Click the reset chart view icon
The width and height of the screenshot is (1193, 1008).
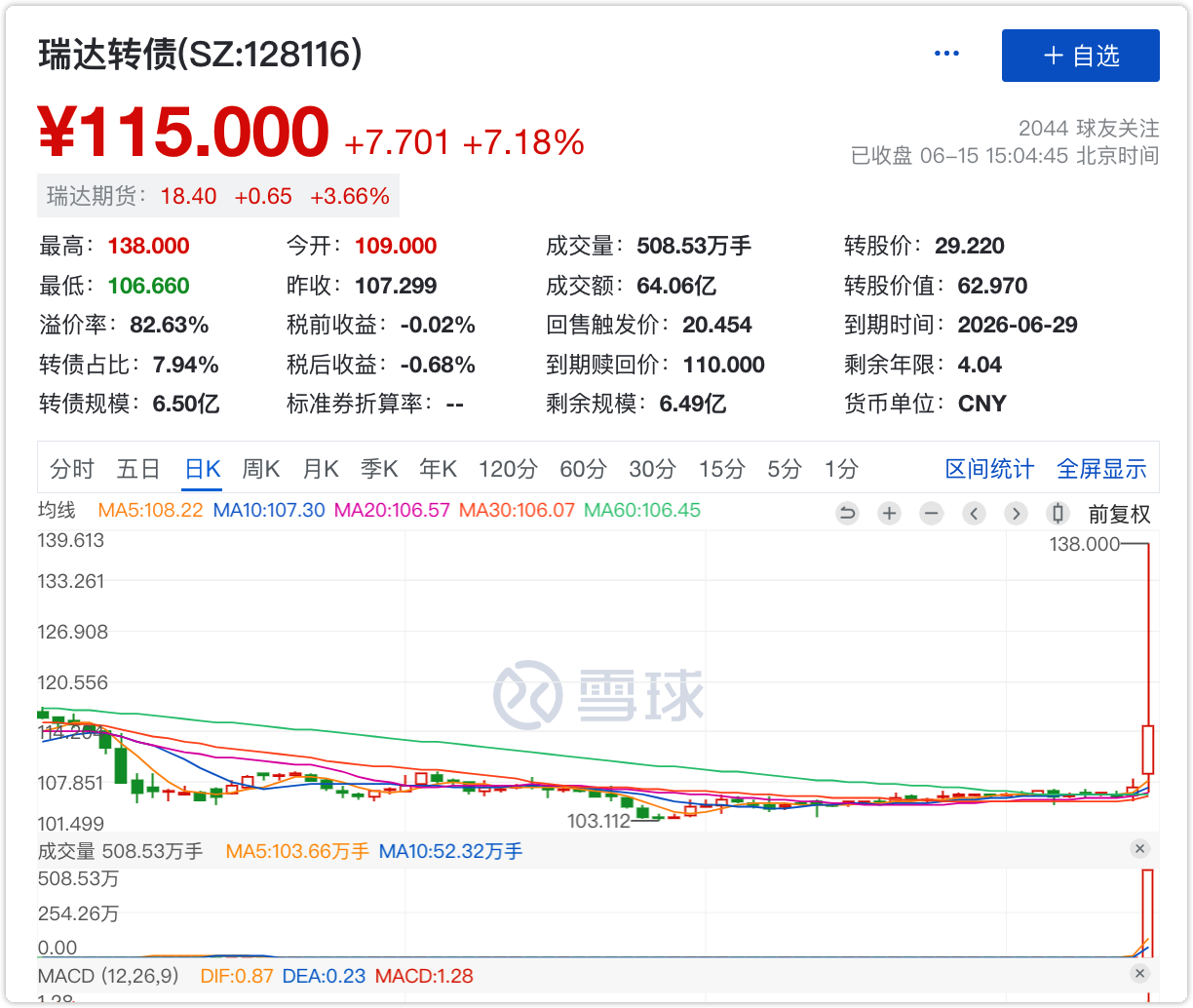847,514
